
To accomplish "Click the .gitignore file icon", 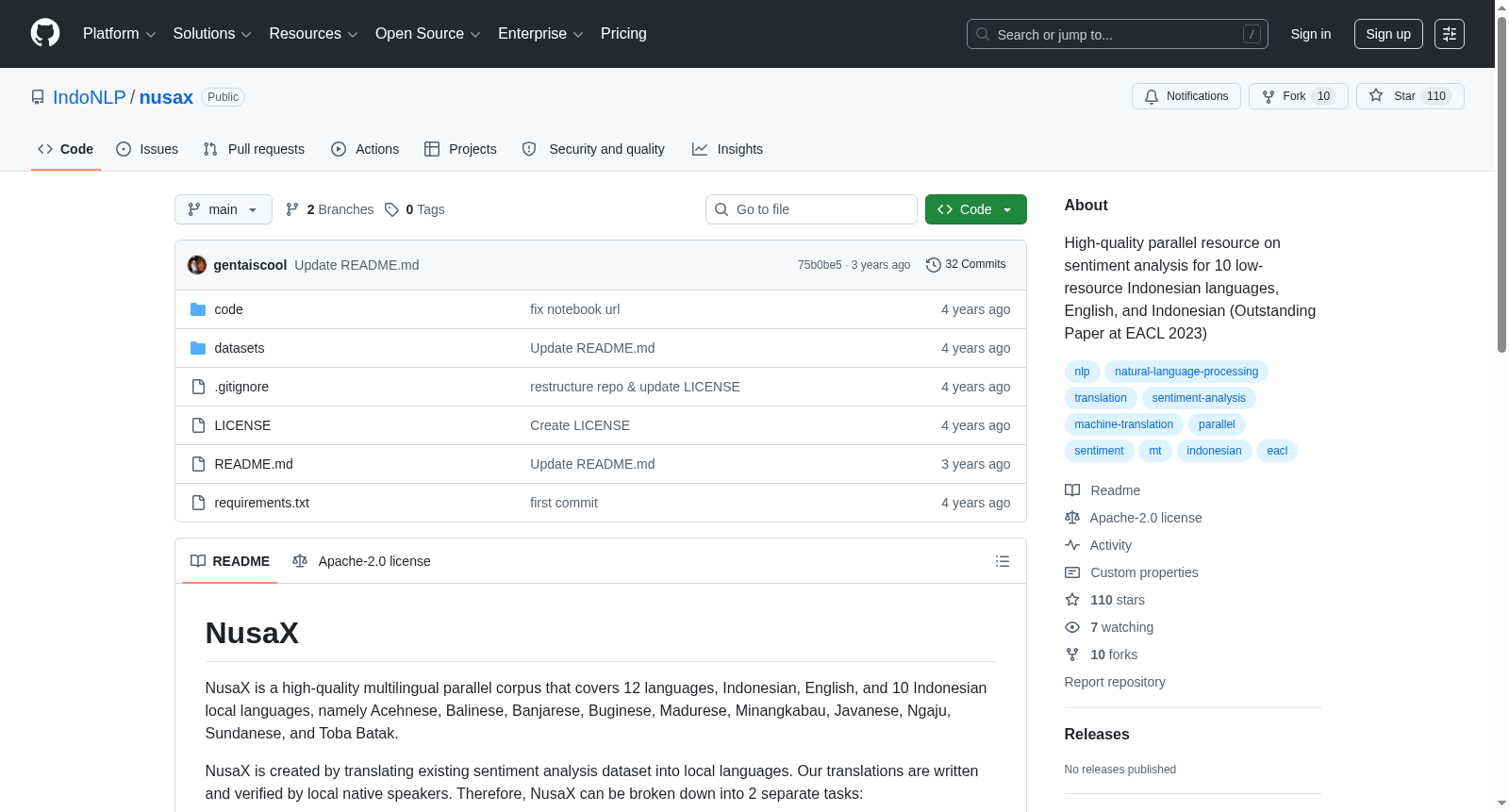I will (198, 387).
